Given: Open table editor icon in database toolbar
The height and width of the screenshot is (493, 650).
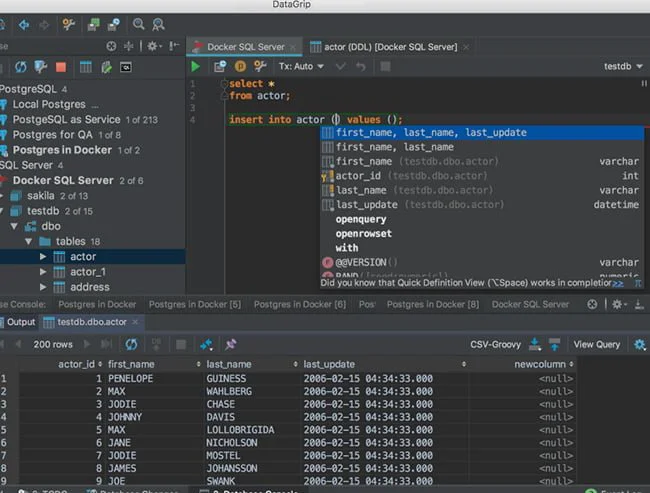Looking at the screenshot, I should pos(85,67).
